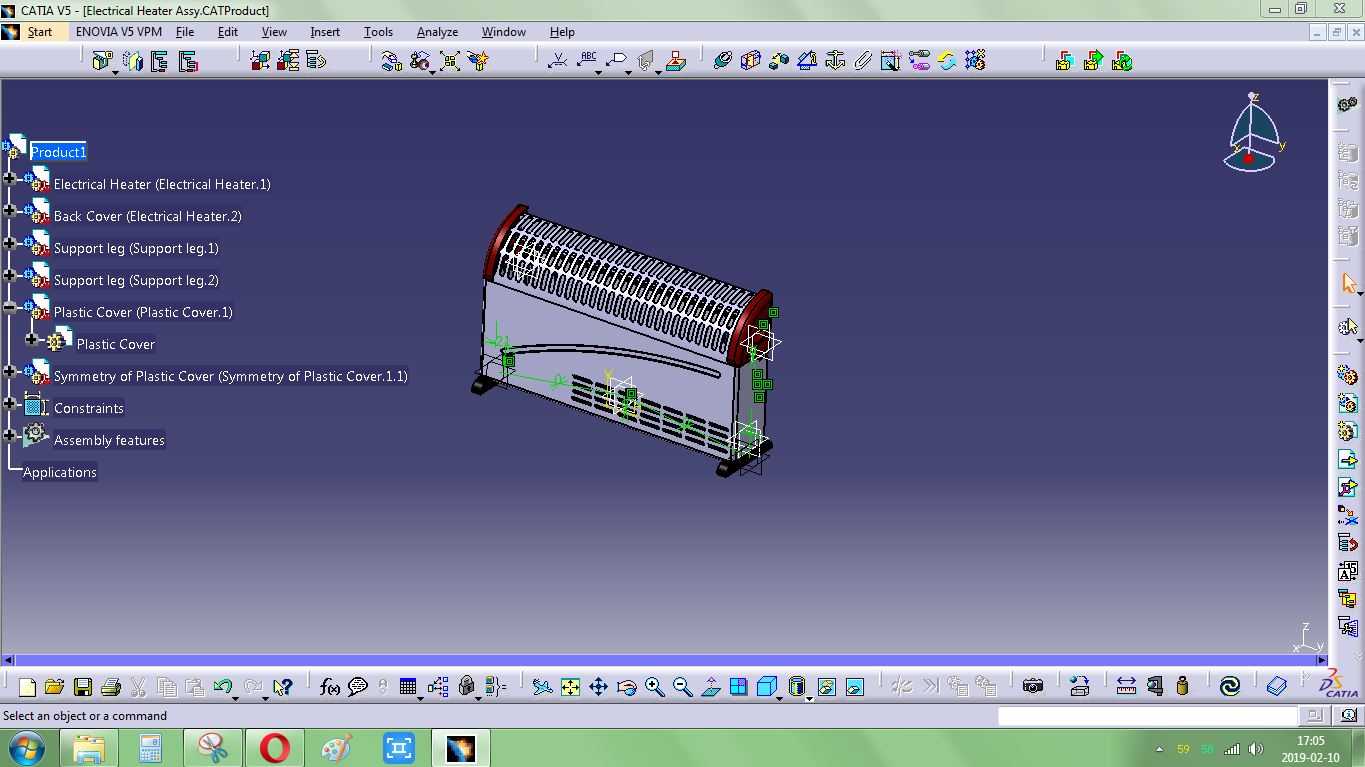Viewport: 1365px width, 767px height.
Task: Open a file with the folder icon
Action: pos(55,687)
